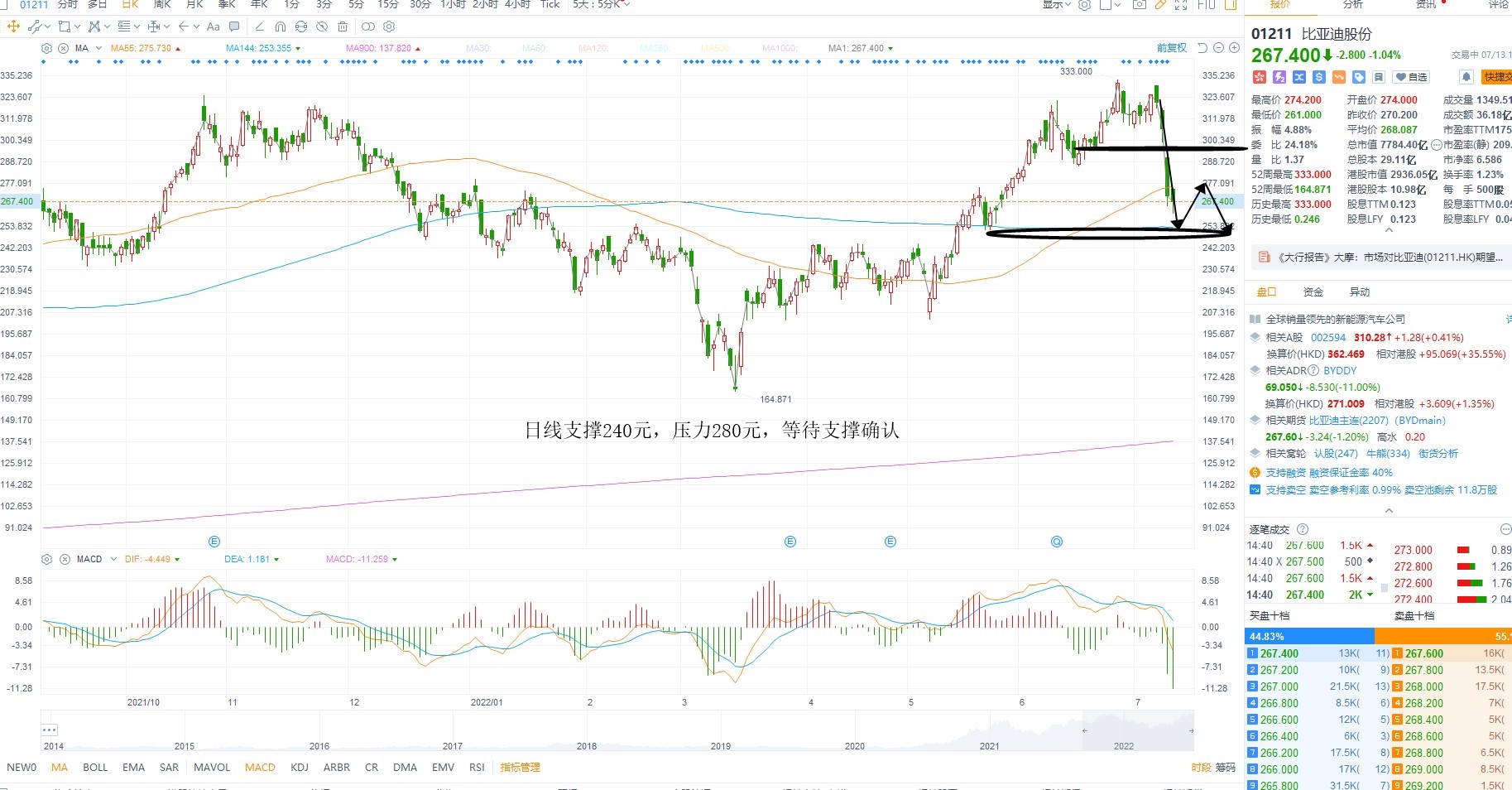Toggle the 自选 watchlist heart button
Screen dimensions: 1512x790
(x=1411, y=77)
